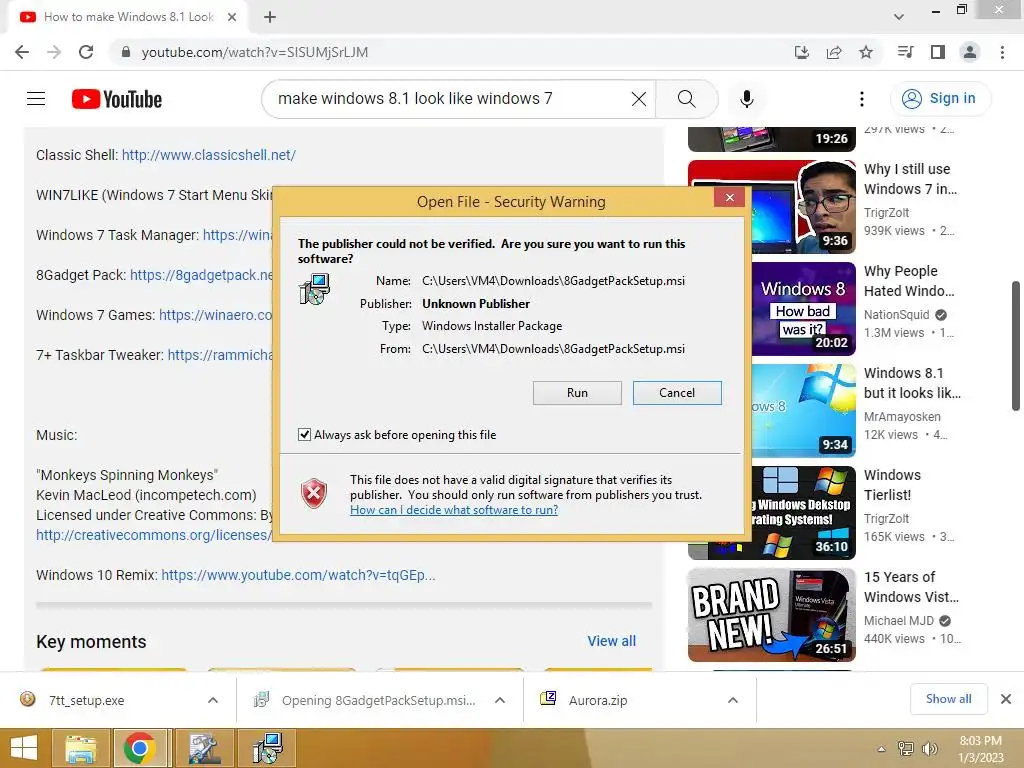This screenshot has height=768, width=1024.
Task: Click Sign in on YouTube
Action: 940,98
